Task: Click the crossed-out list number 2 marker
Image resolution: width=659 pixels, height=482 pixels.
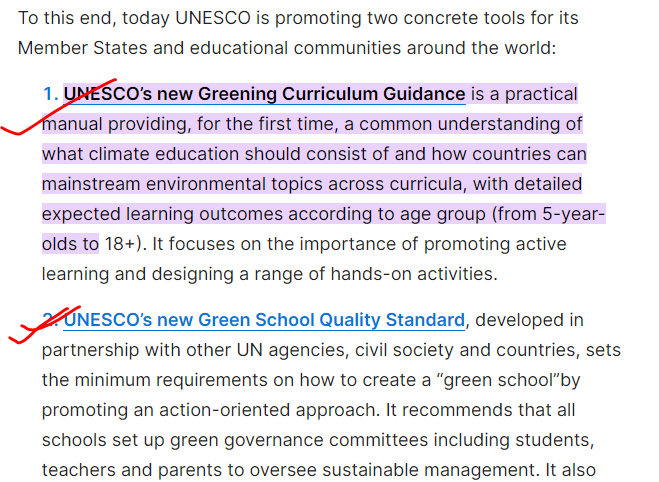Action: click(50, 320)
